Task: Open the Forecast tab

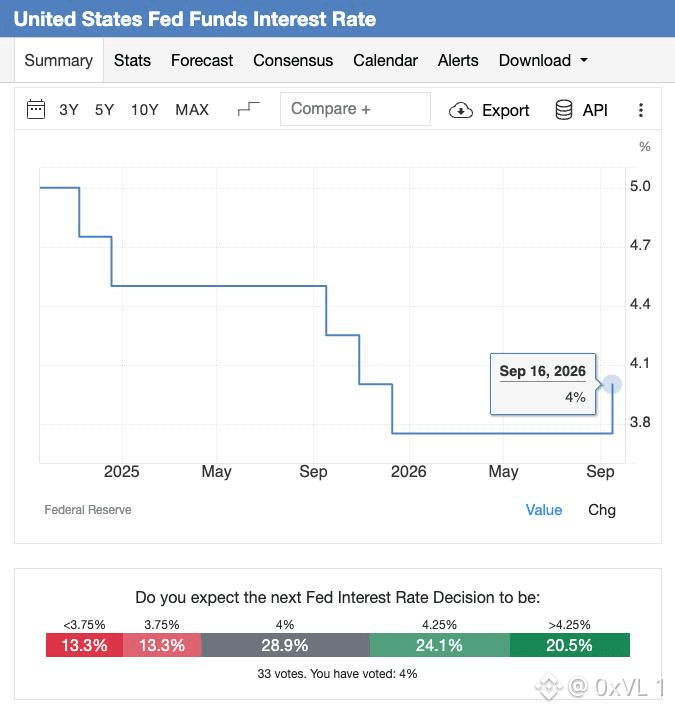Action: [x=202, y=60]
